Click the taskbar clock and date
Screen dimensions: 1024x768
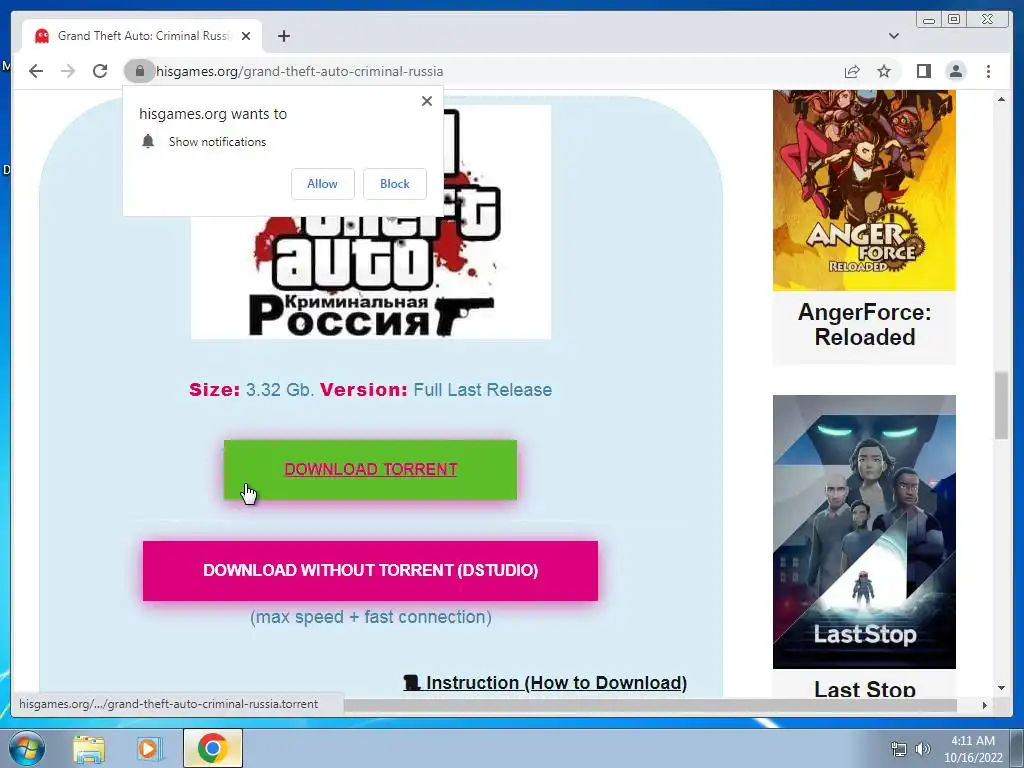973,749
